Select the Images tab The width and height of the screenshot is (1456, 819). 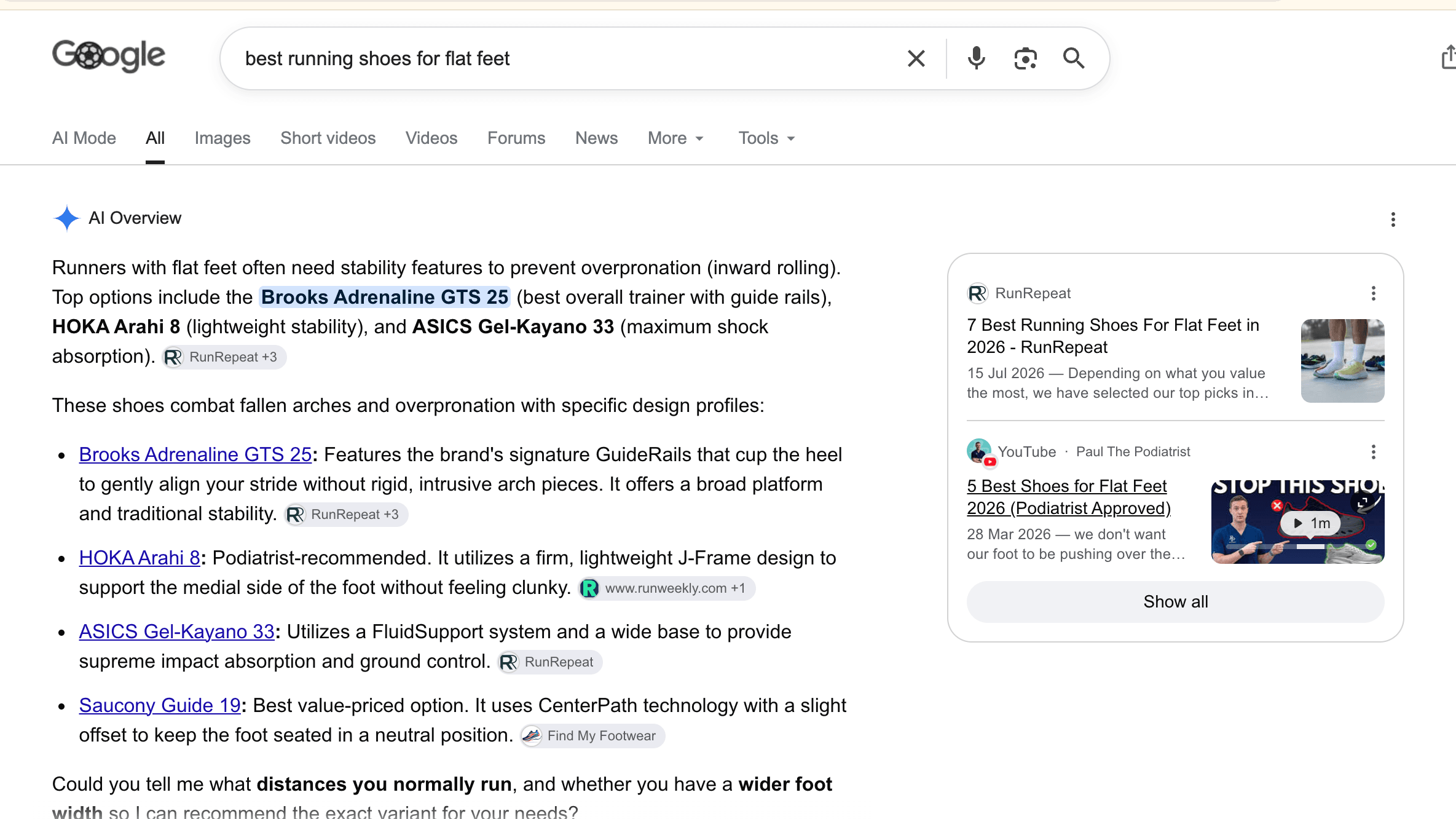coord(222,138)
